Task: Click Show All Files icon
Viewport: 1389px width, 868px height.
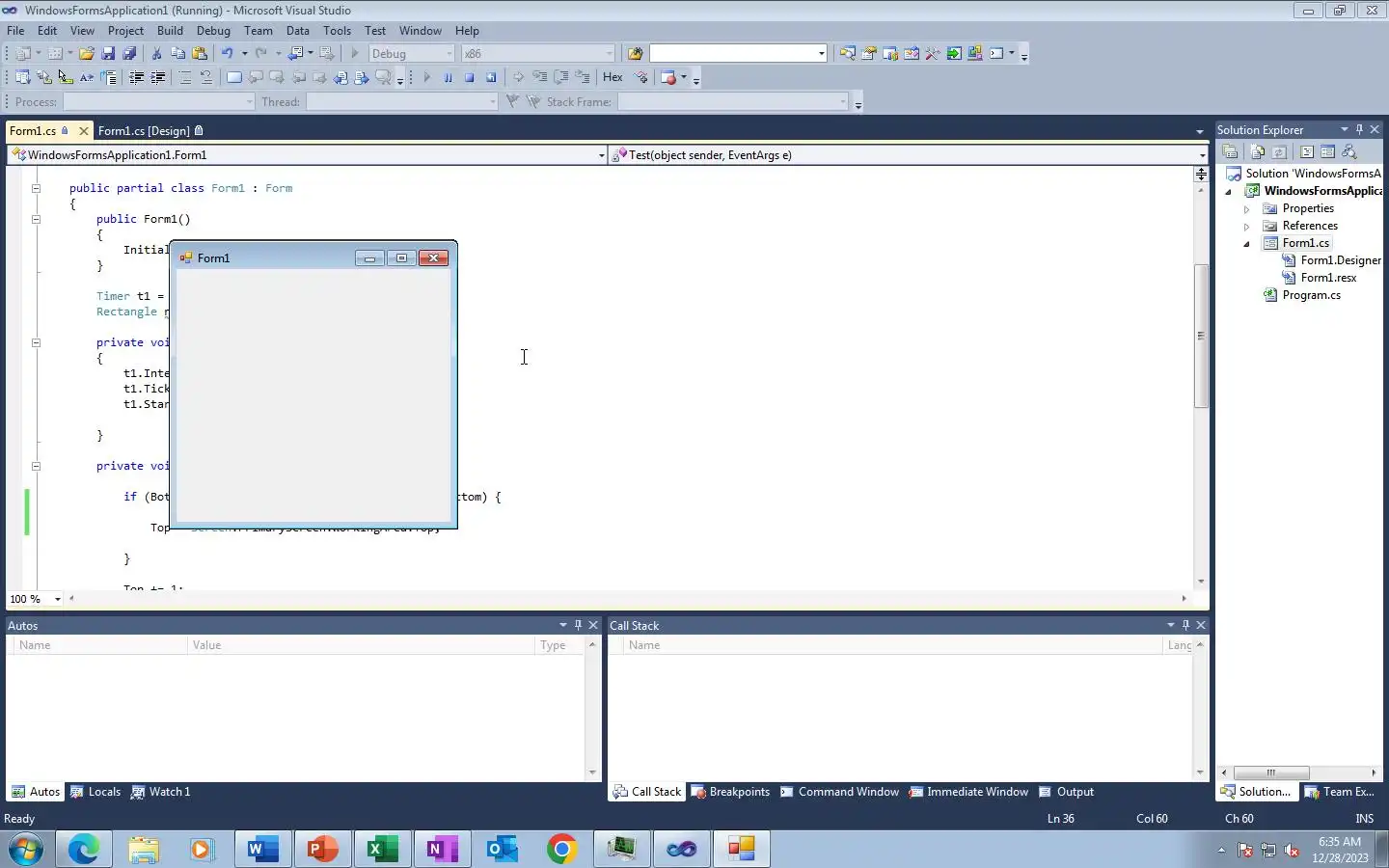Action: [x=1258, y=151]
